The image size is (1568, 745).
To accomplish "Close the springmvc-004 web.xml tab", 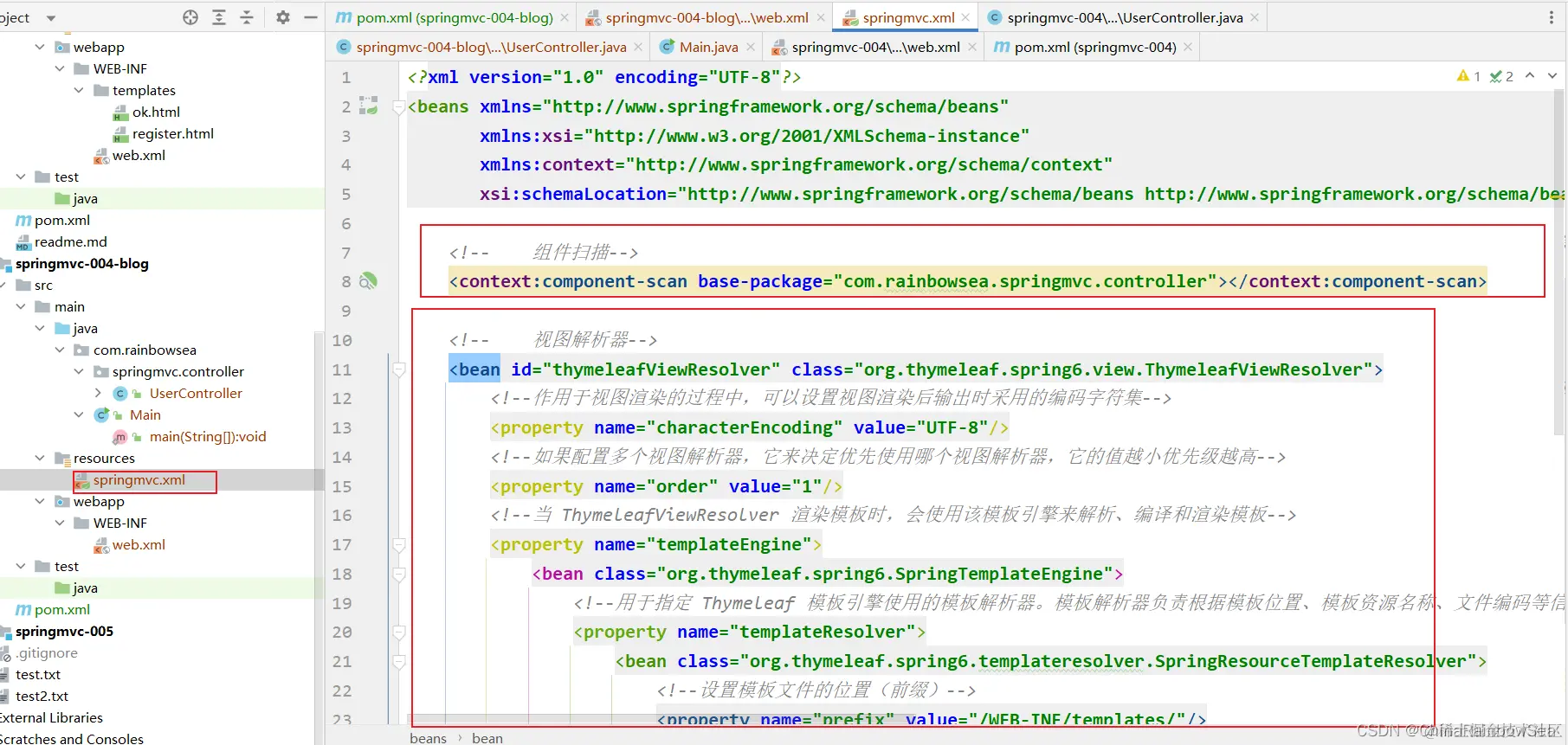I will point(972,47).
